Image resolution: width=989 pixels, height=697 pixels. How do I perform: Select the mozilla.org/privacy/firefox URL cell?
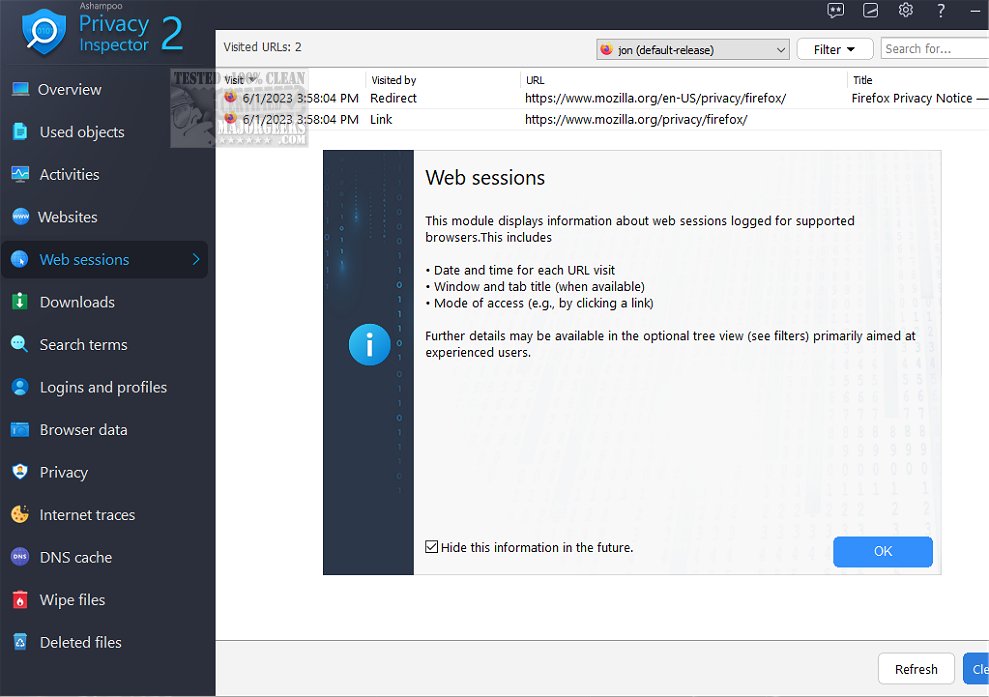[636, 119]
